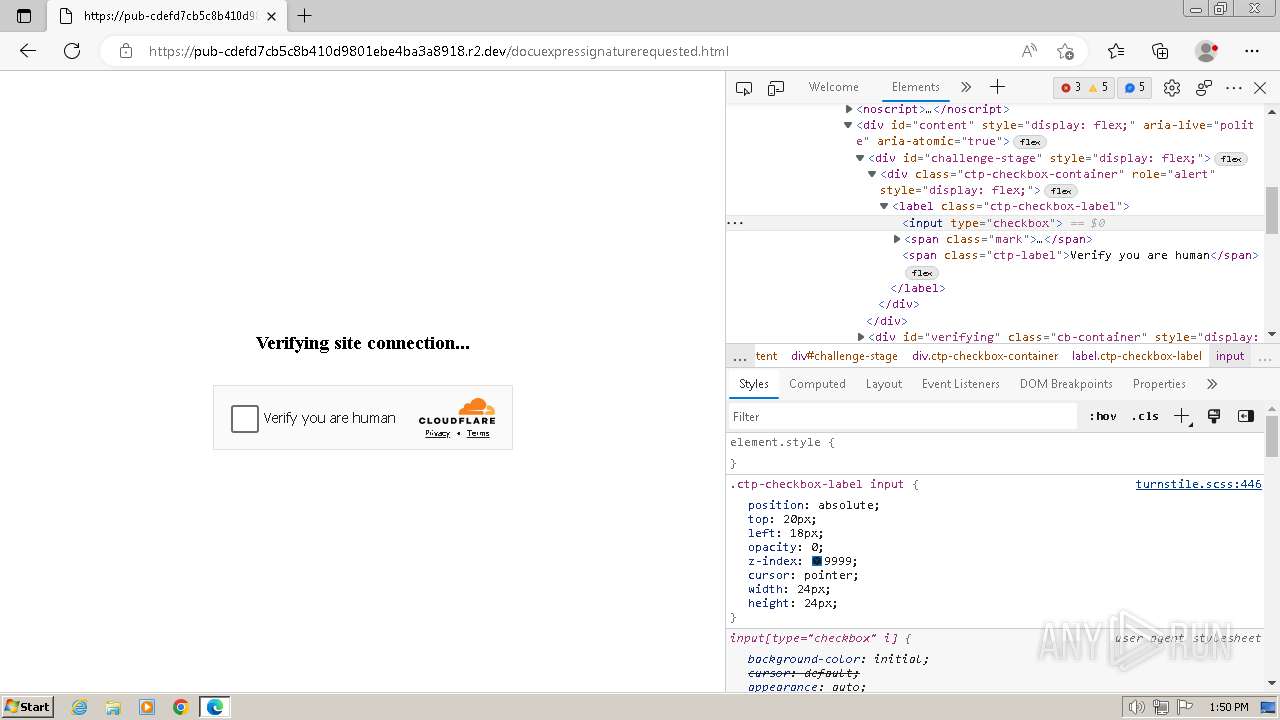
Task: Expand the div id verifying node
Action: pos(861,337)
